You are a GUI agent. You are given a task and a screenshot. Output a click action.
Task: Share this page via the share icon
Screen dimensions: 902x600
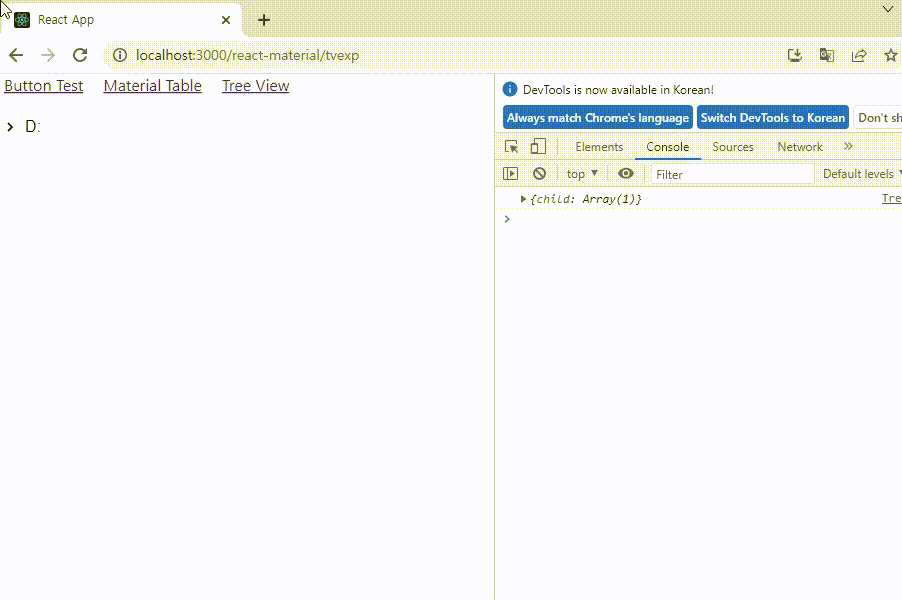coord(859,55)
